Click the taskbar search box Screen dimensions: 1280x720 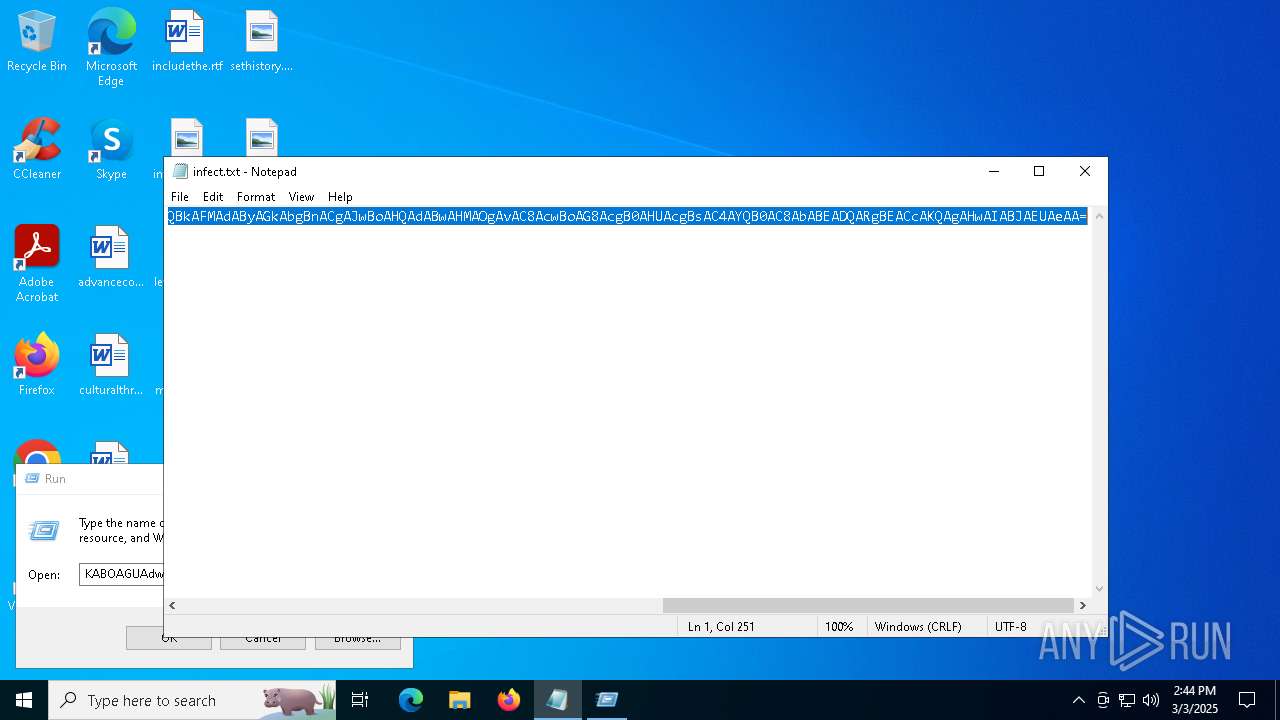tap(192, 700)
